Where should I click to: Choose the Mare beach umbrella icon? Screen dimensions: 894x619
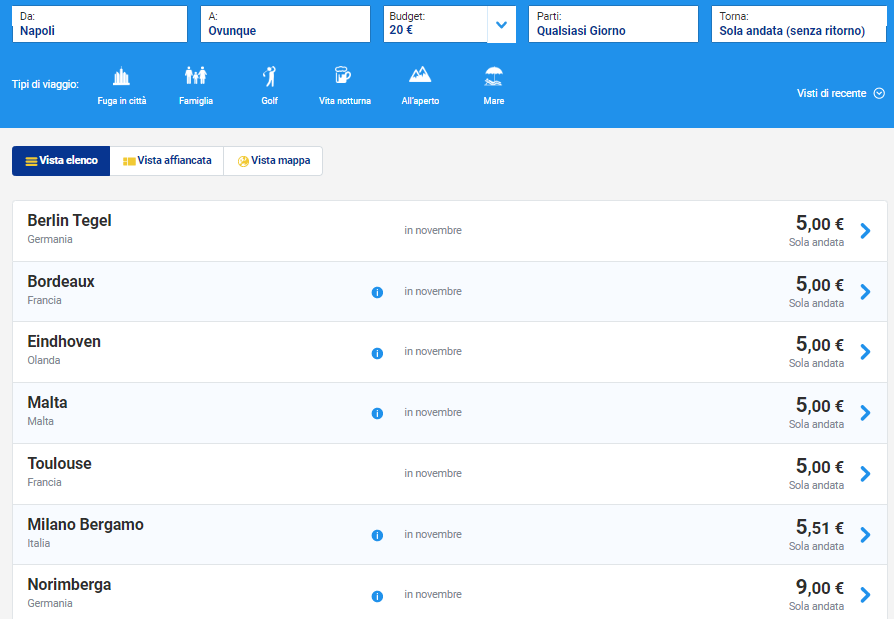(493, 77)
